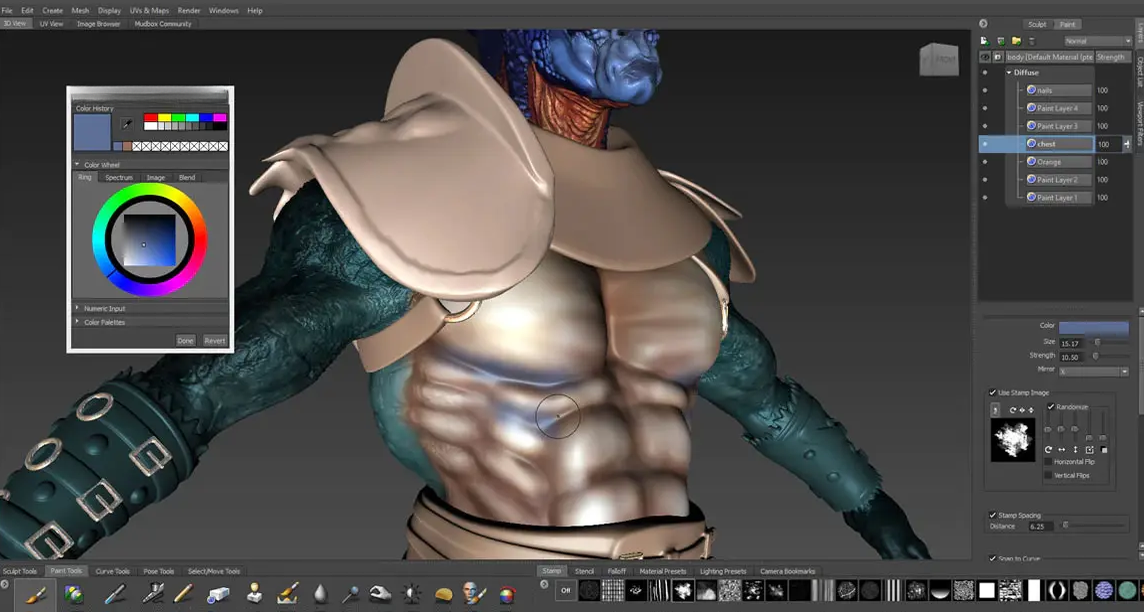This screenshot has width=1144, height=612.
Task: Switch layers panel to Paint mode
Action: point(1067,24)
